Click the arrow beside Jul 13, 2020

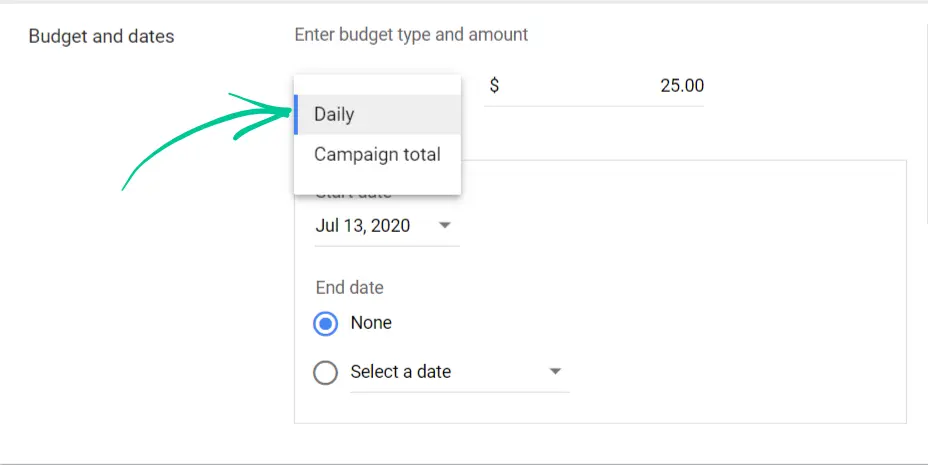pos(445,226)
